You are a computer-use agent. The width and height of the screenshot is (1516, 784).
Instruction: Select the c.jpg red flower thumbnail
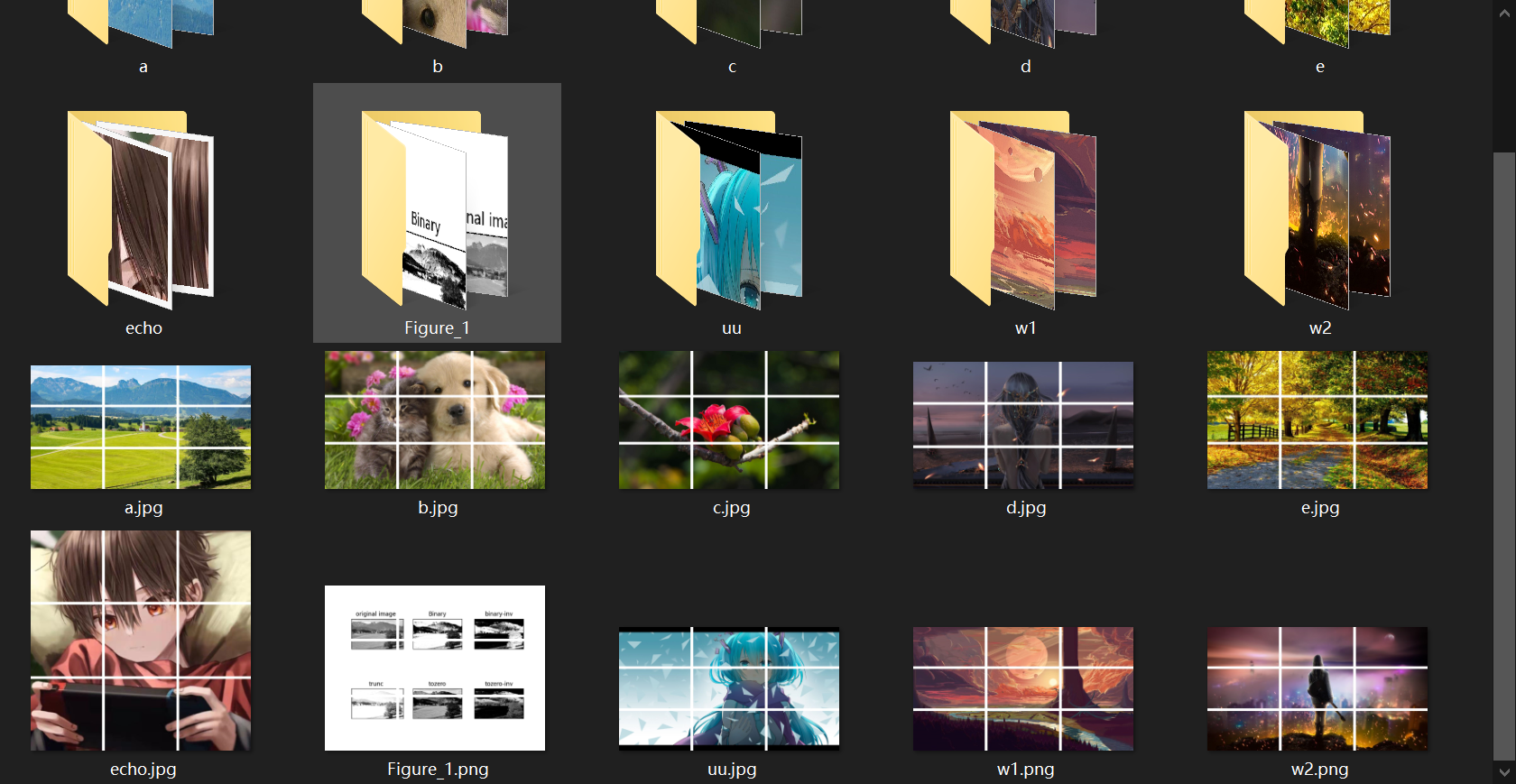729,420
